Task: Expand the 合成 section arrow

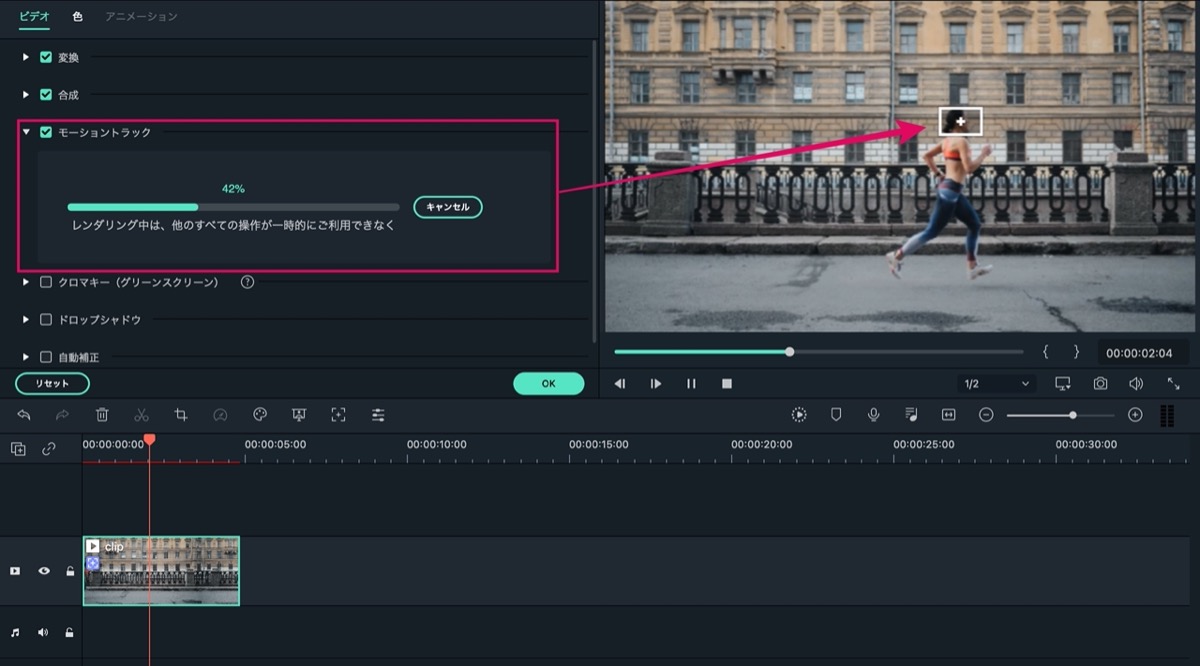Action: (26, 95)
